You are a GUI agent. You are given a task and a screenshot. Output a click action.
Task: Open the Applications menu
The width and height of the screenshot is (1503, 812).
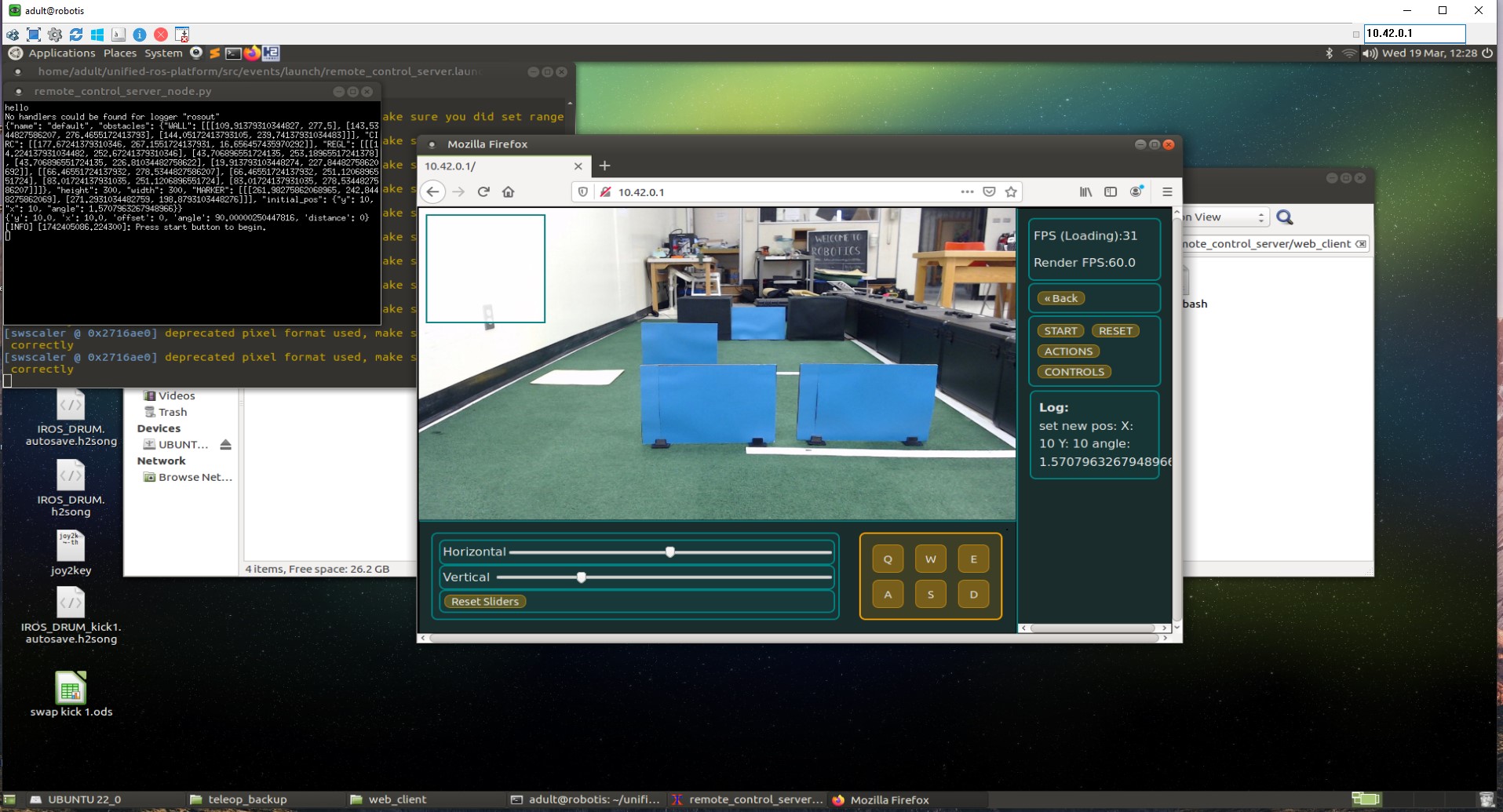[x=61, y=53]
